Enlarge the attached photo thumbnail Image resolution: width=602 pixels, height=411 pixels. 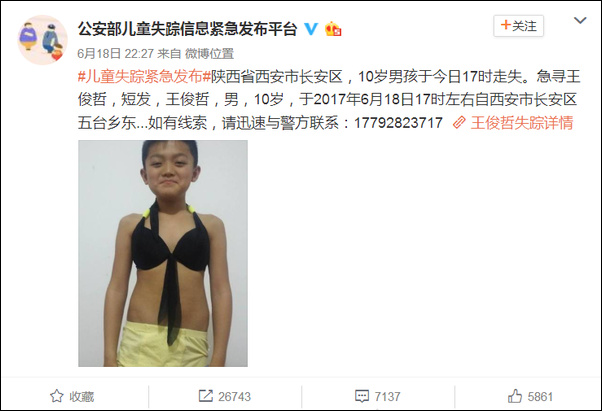163,253
